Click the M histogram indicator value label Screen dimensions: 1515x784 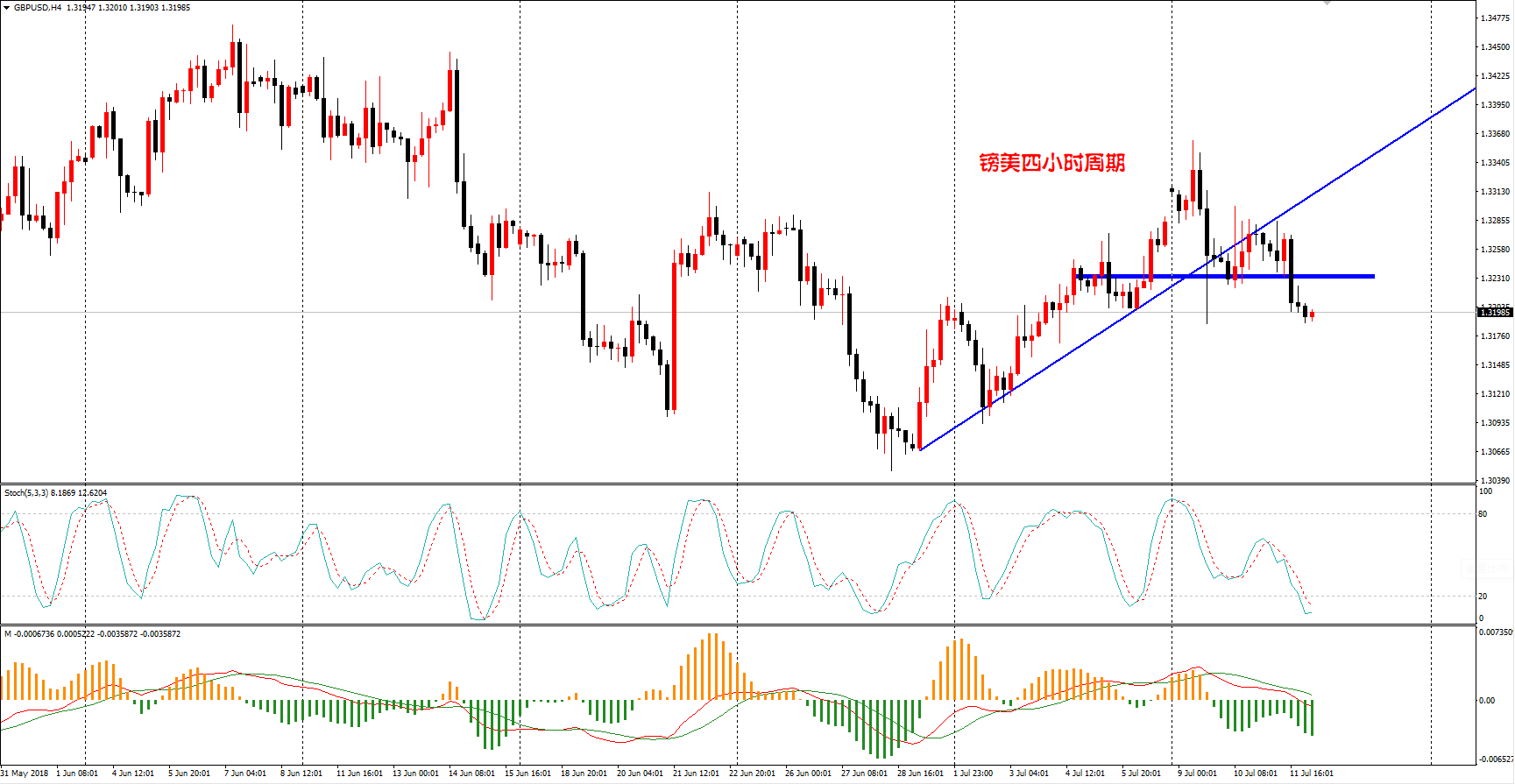click(92, 634)
